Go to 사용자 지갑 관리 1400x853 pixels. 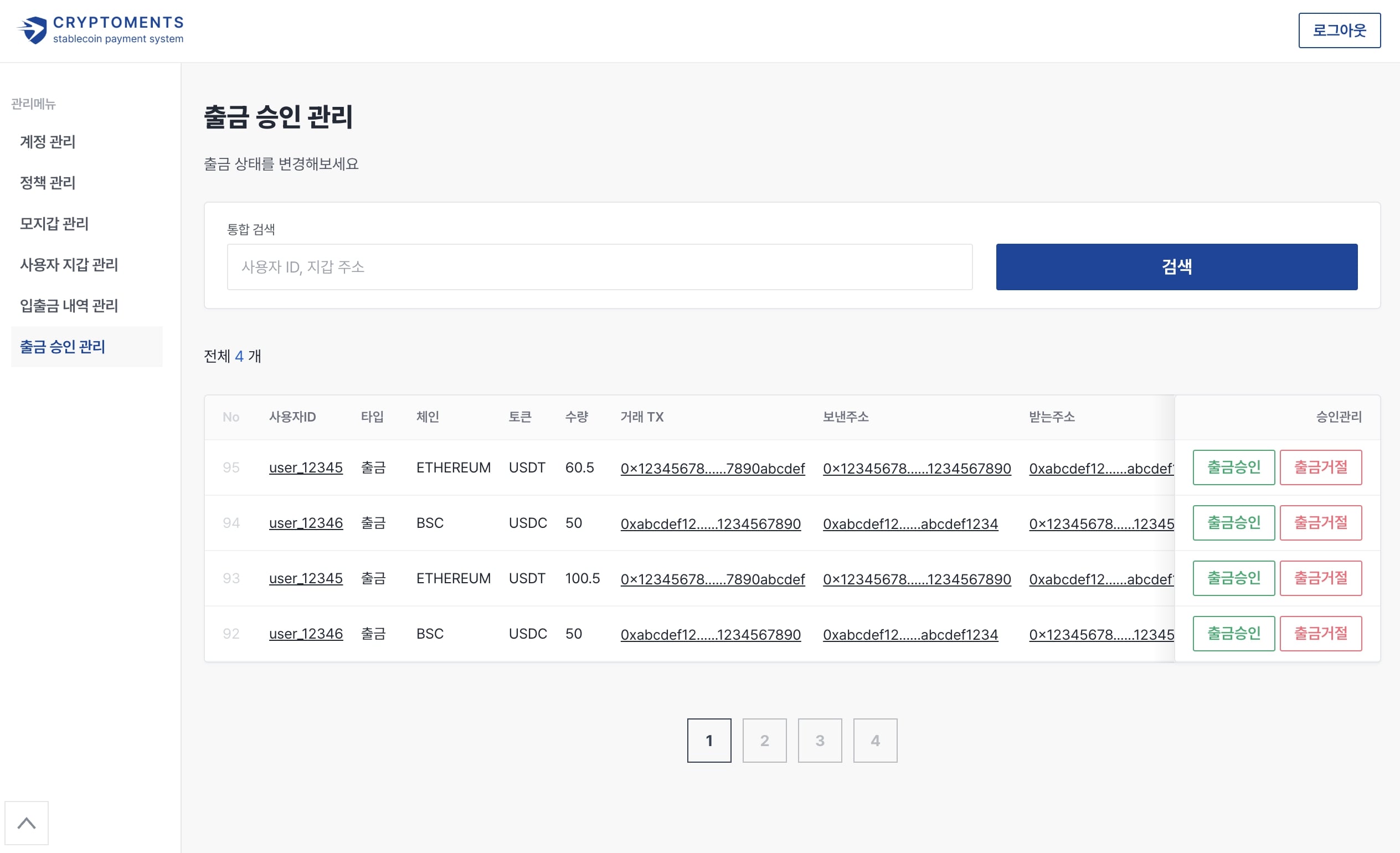(69, 264)
